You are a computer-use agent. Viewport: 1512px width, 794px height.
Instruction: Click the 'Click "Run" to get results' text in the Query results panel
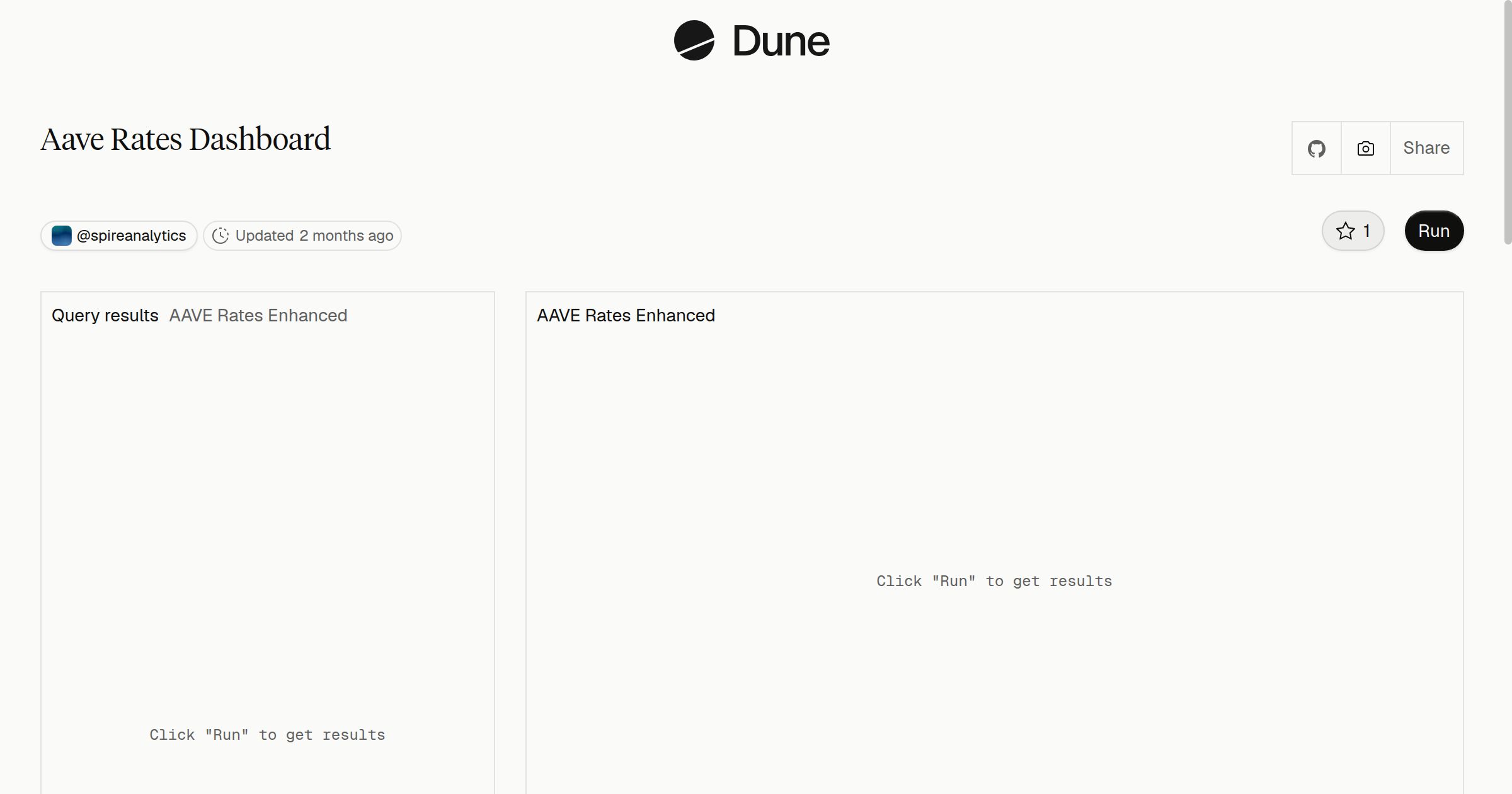tap(267, 735)
